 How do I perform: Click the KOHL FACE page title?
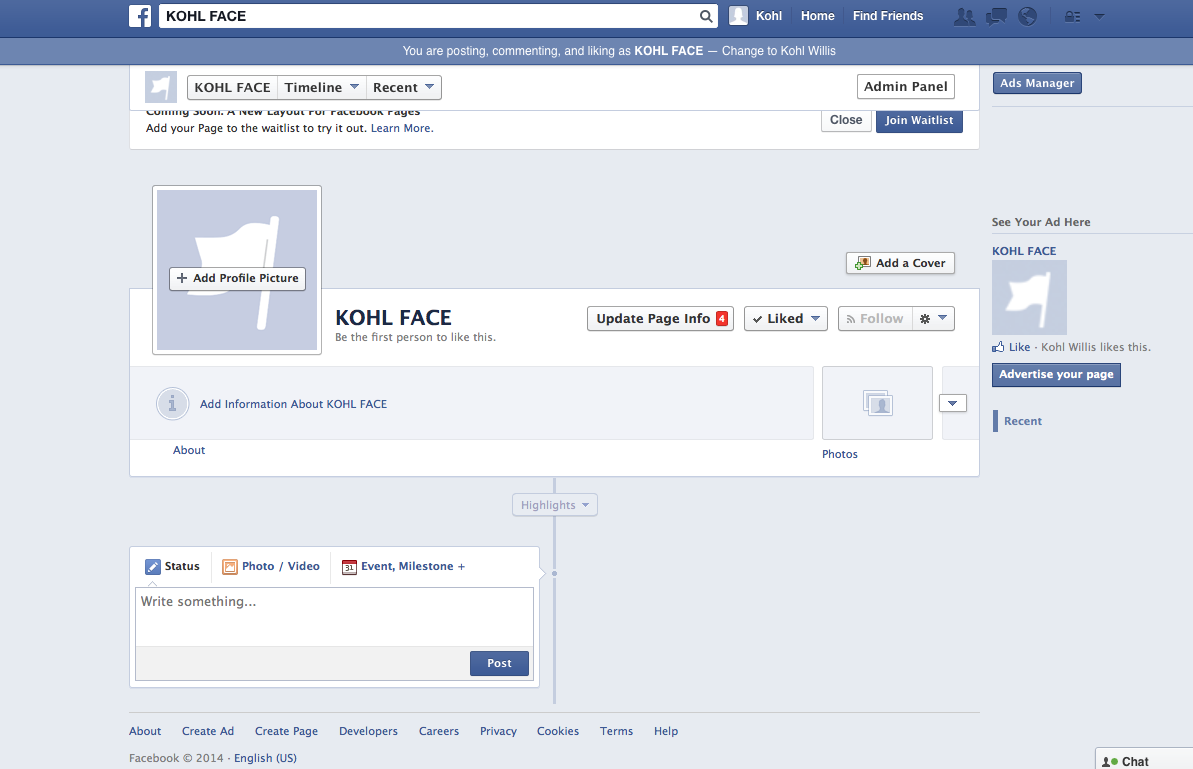pos(393,317)
